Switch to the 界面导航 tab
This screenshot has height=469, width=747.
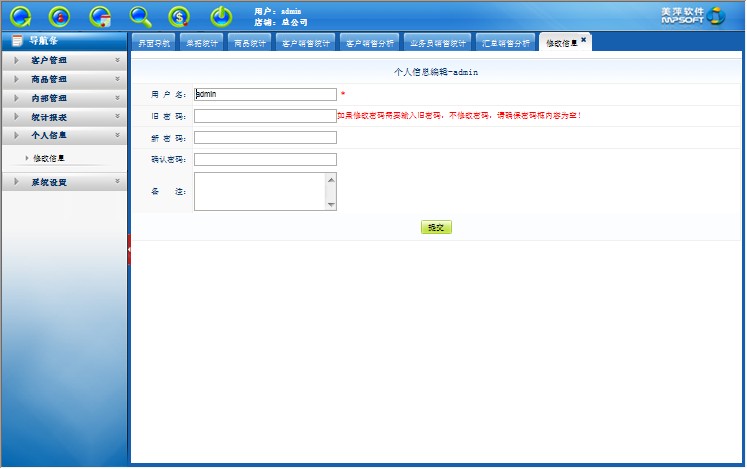click(153, 43)
